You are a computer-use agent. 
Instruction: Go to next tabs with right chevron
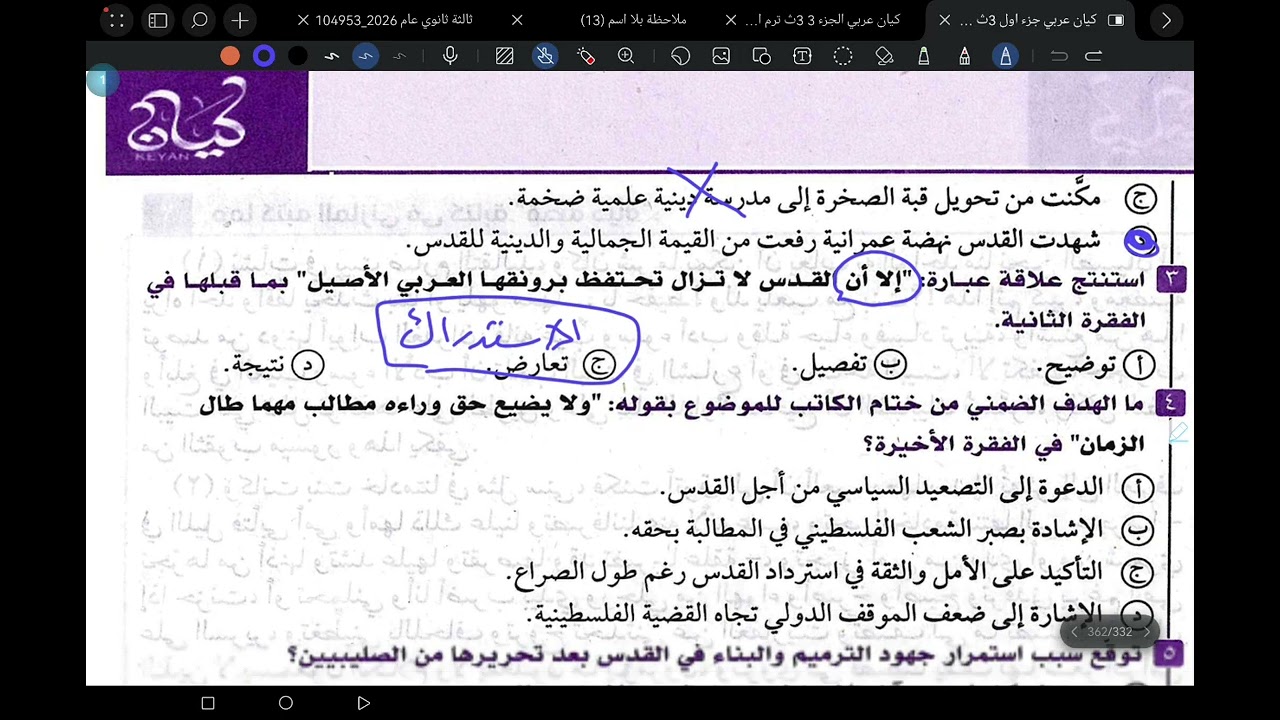tap(1166, 20)
